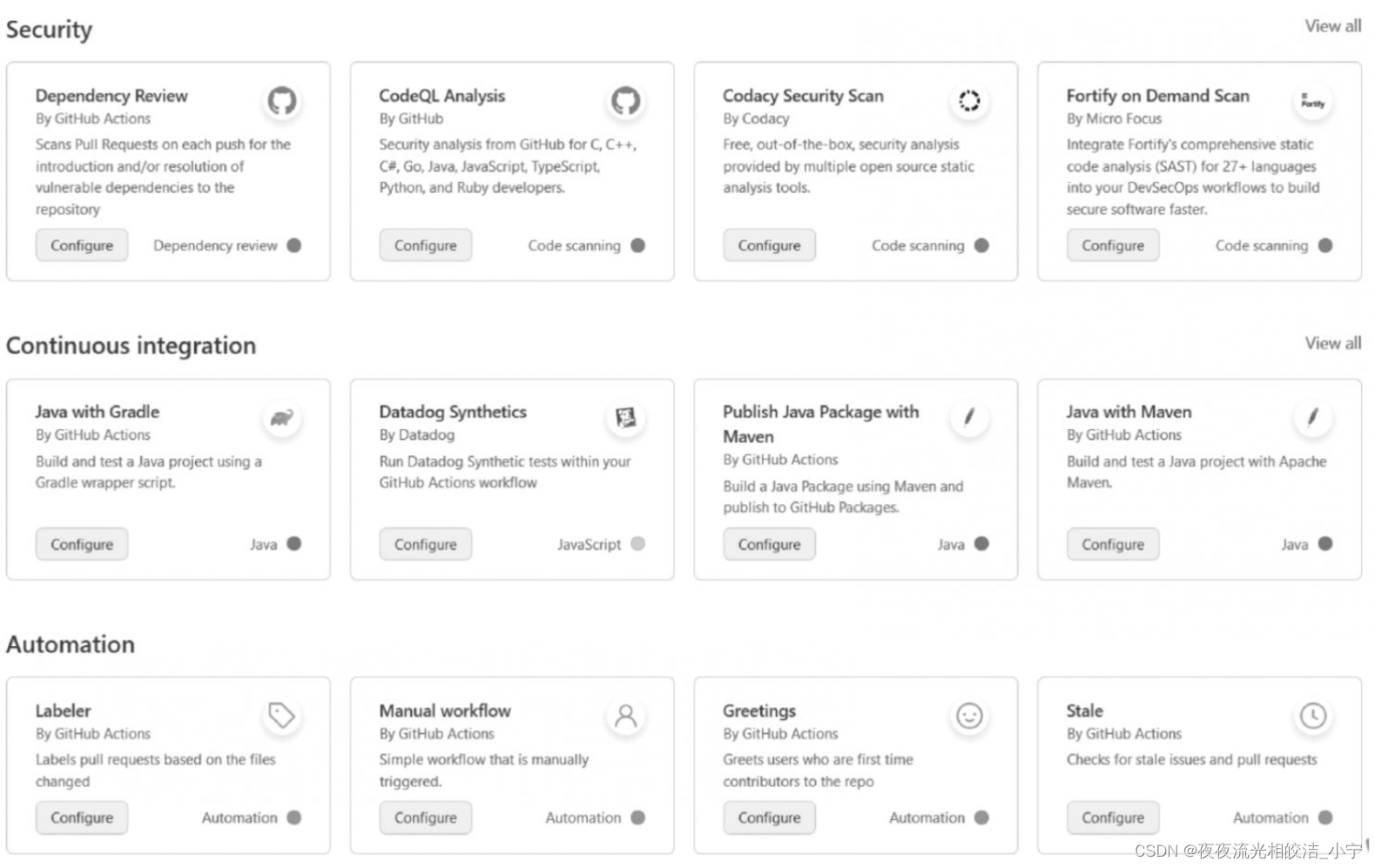Screen dimensions: 1375x868
Task: Click the Automation section heading
Action: click(71, 644)
